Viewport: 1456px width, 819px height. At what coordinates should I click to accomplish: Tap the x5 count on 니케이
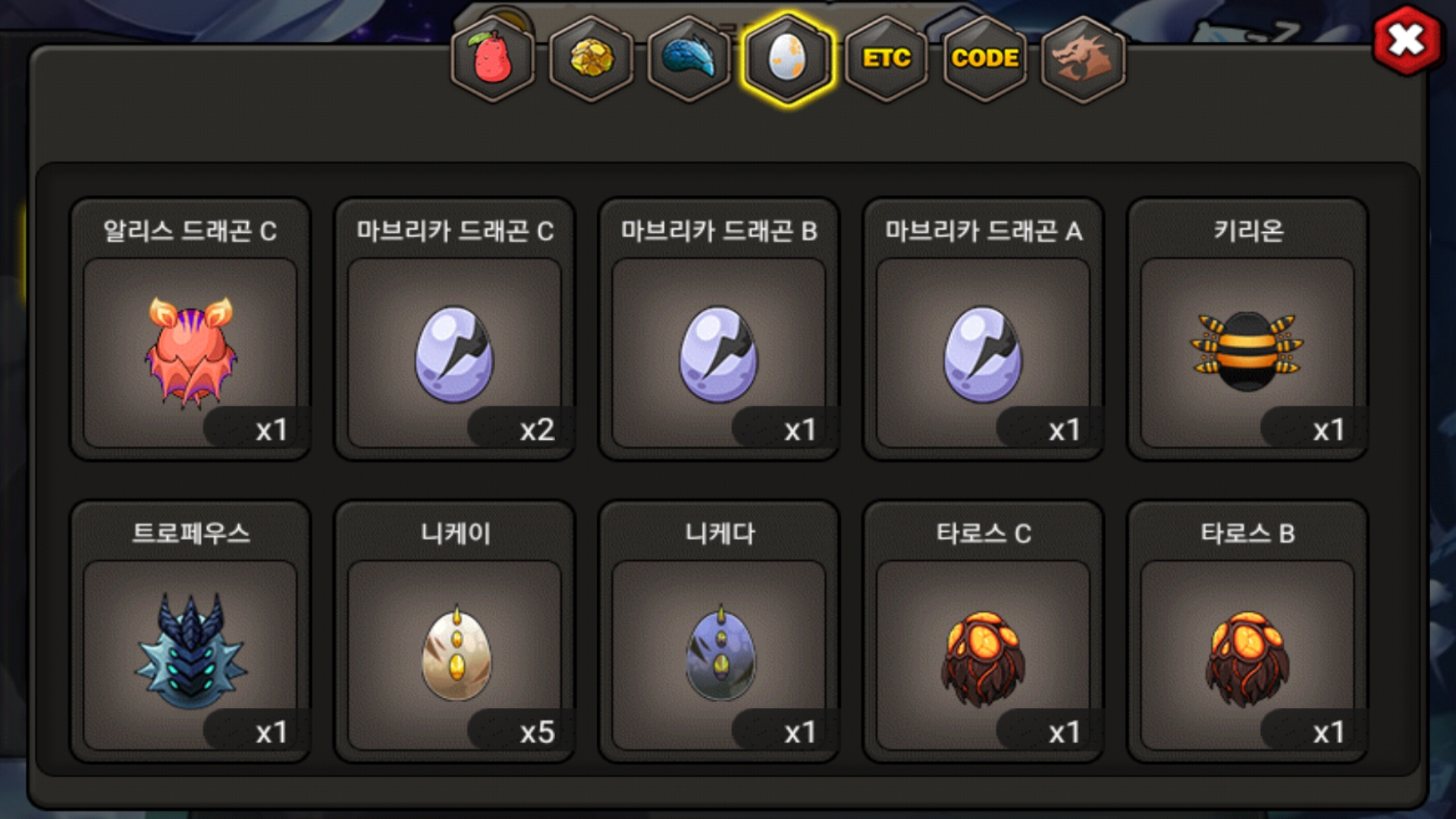coord(537,733)
